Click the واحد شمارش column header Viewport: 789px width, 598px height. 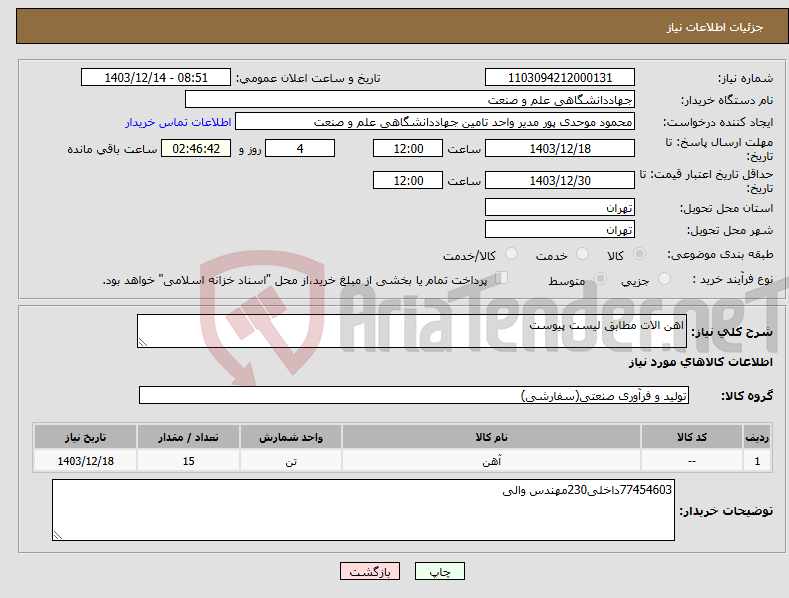pyautogui.click(x=291, y=437)
